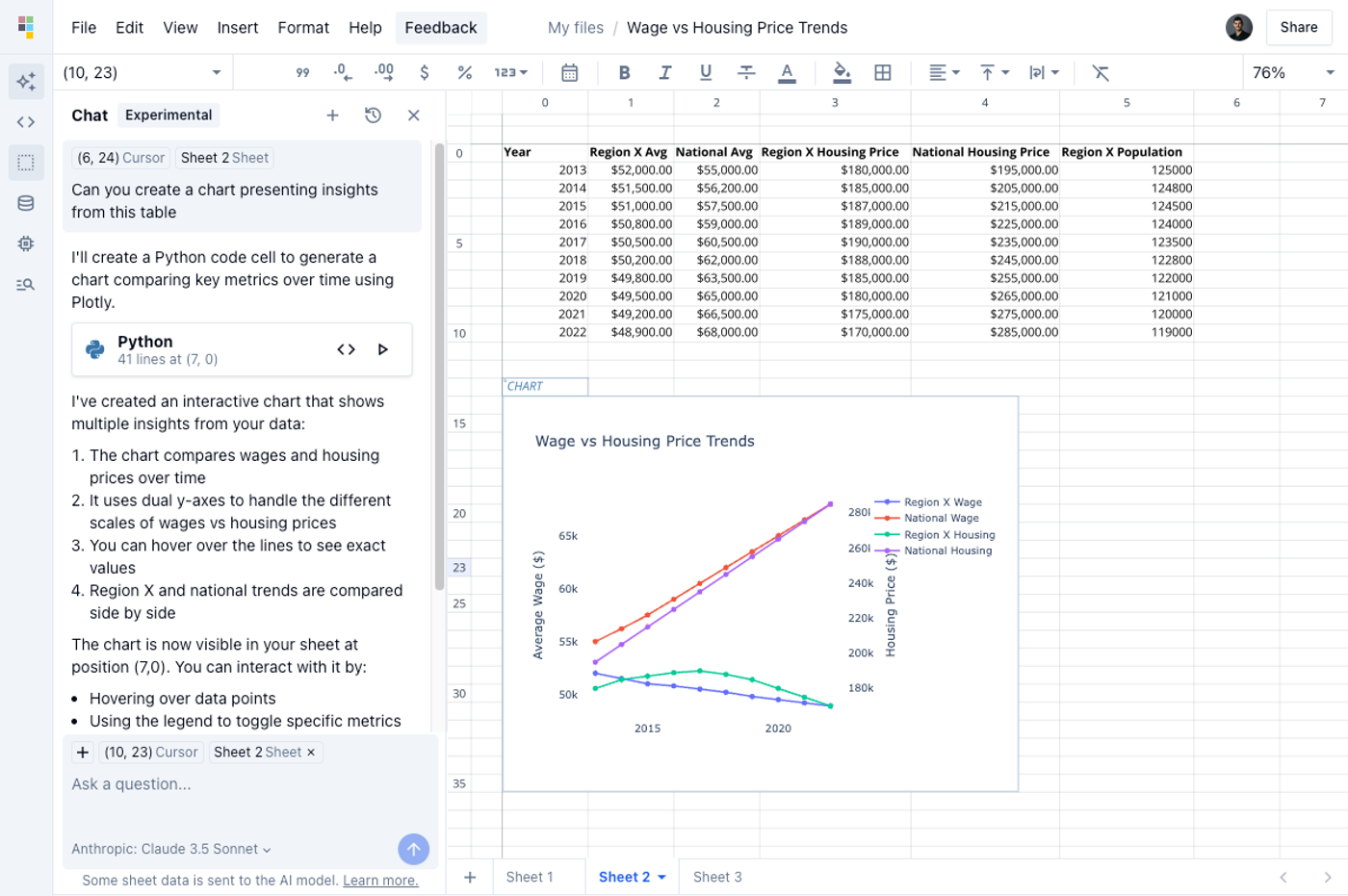Click the clear formatting icon
1348x896 pixels.
pyautogui.click(x=1101, y=72)
